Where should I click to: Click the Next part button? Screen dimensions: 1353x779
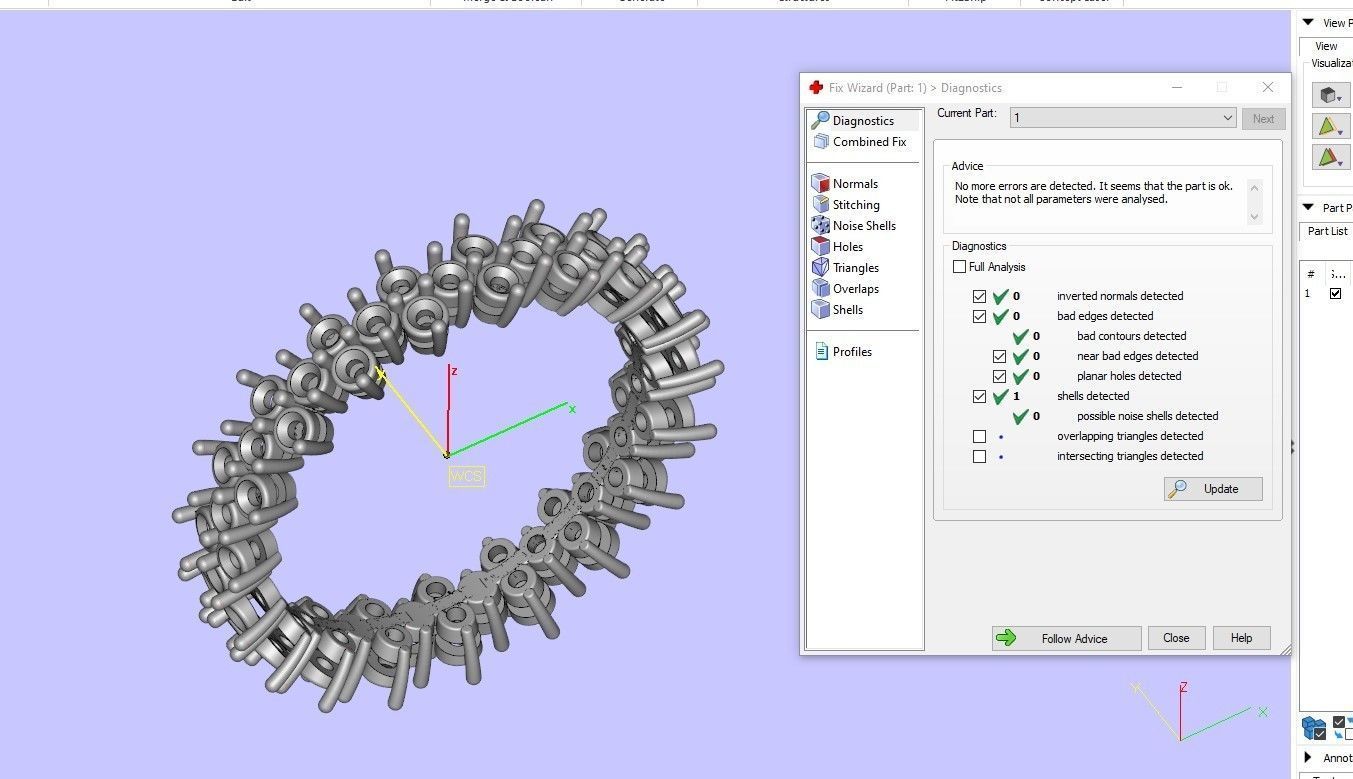1263,119
